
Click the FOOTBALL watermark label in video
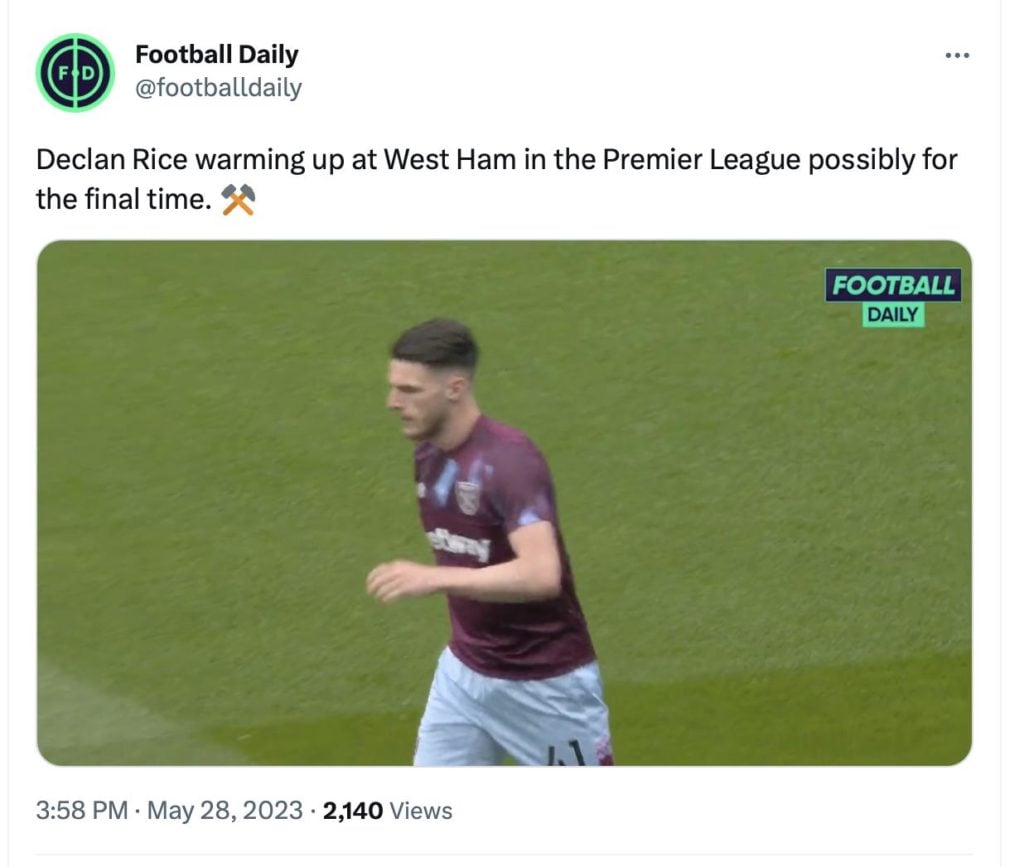pos(894,285)
